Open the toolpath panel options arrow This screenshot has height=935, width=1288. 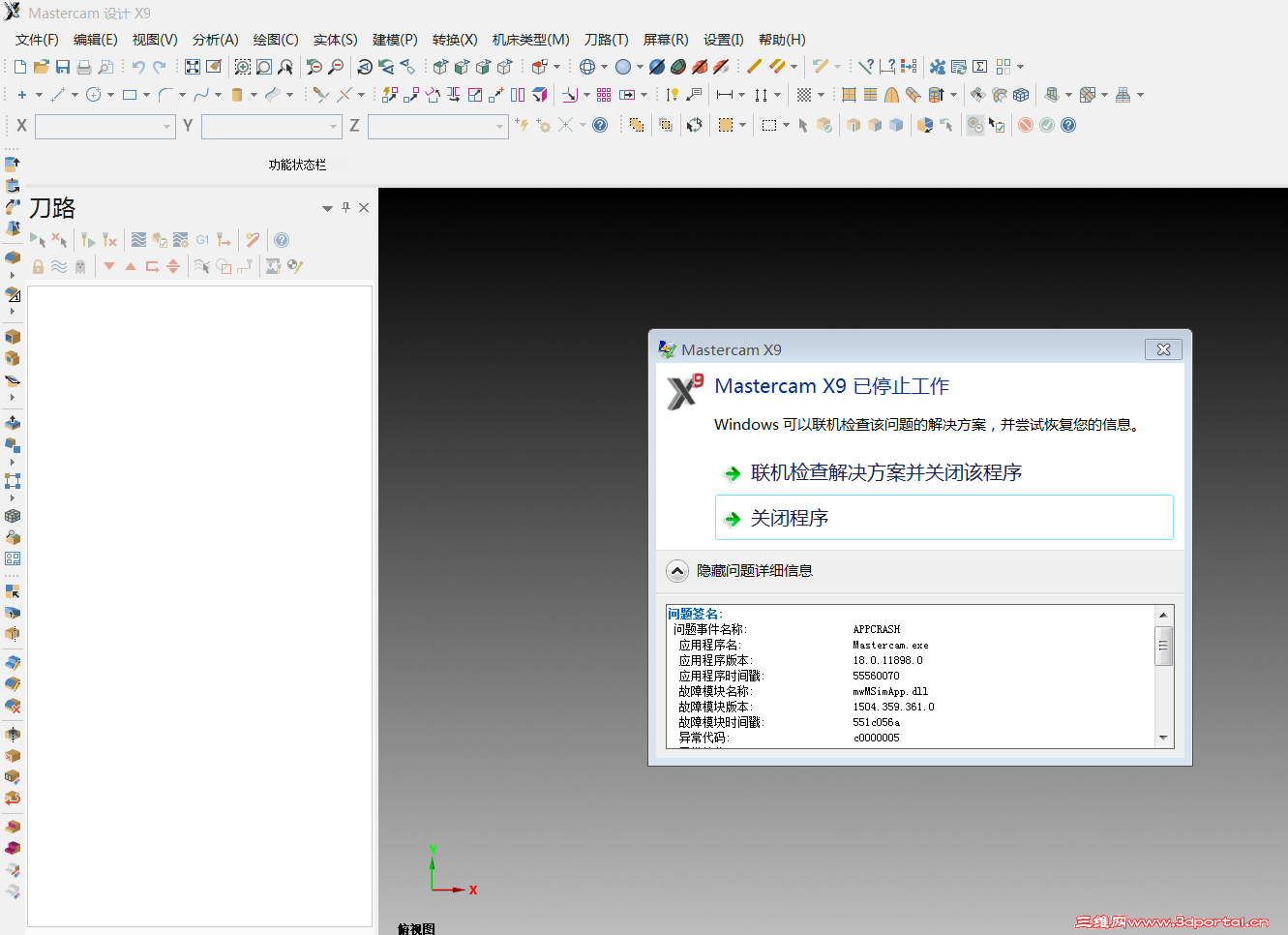pyautogui.click(x=327, y=208)
